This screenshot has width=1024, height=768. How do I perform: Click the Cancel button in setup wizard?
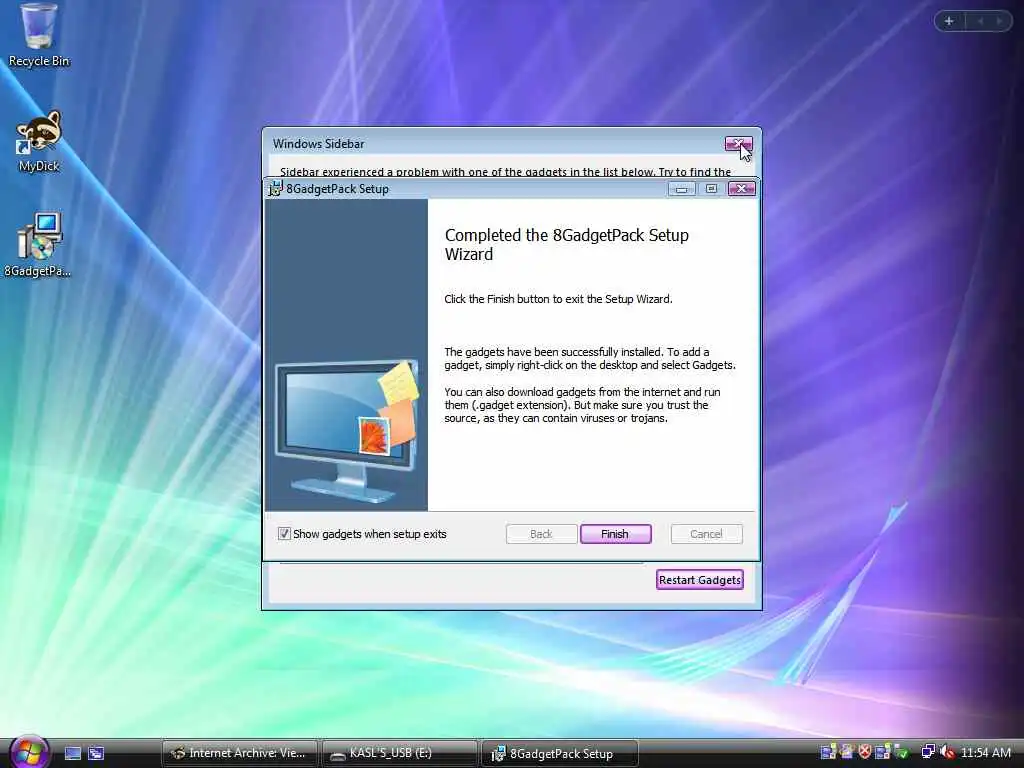pos(706,534)
